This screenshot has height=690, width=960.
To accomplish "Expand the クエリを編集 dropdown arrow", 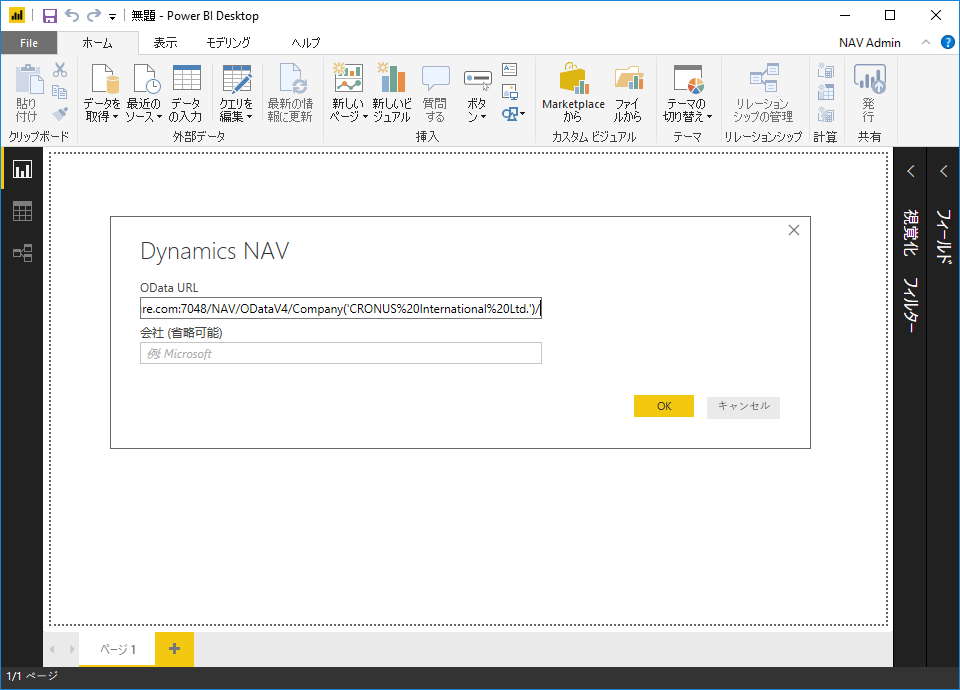I will [x=249, y=116].
